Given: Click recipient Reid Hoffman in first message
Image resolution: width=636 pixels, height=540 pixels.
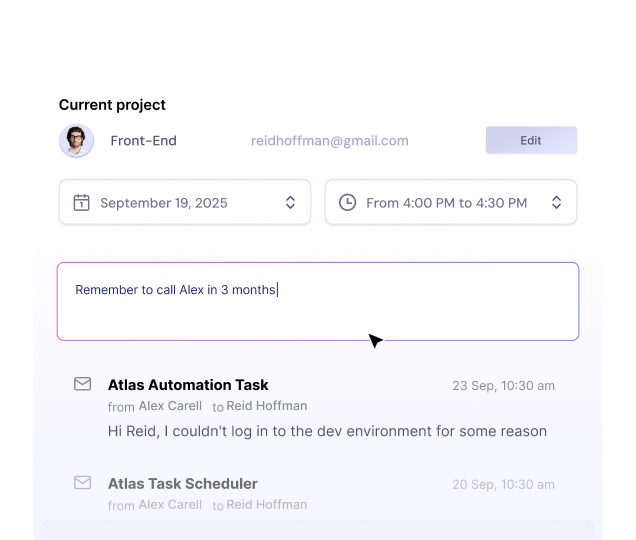Looking at the screenshot, I should (x=268, y=406).
